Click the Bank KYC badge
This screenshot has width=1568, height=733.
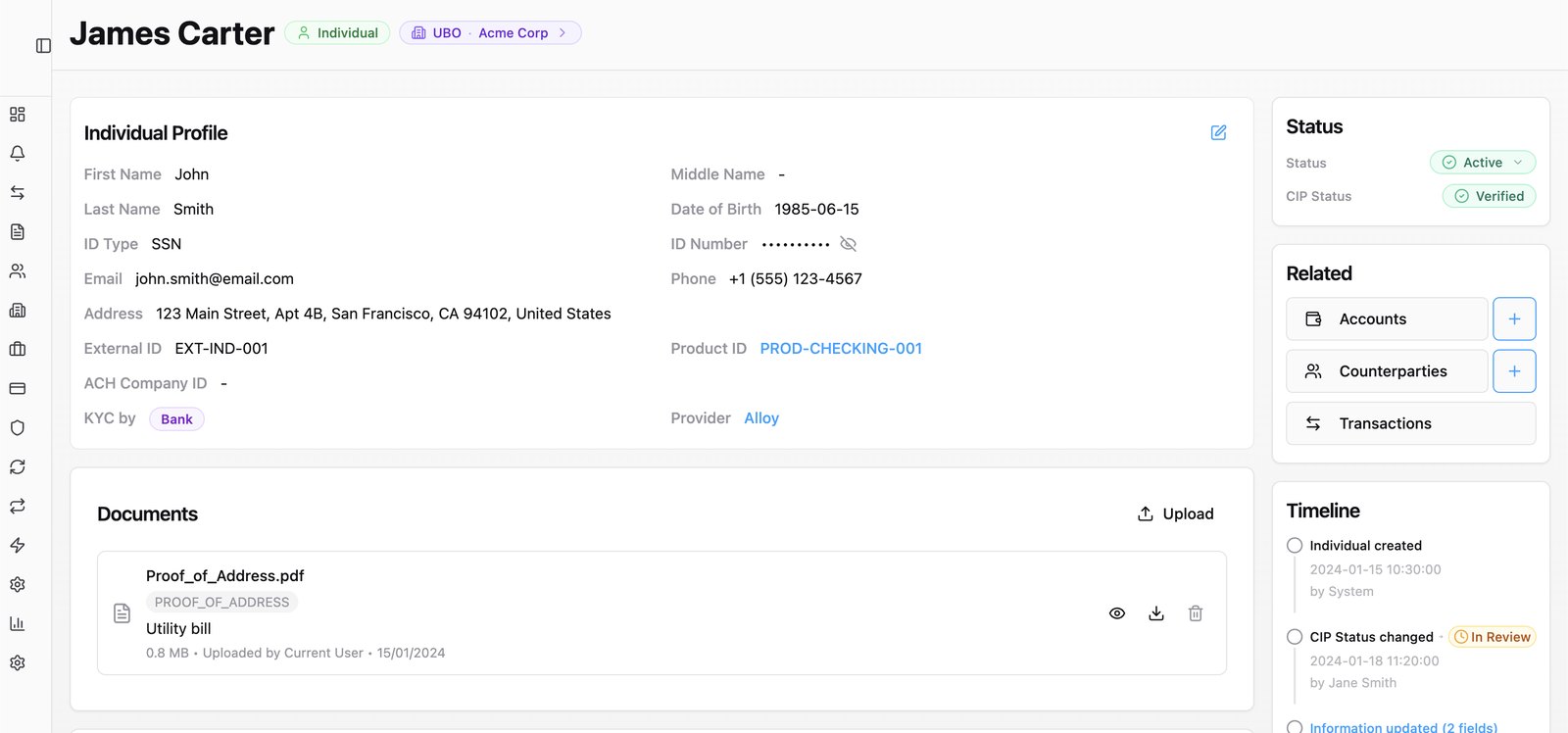[x=176, y=419]
